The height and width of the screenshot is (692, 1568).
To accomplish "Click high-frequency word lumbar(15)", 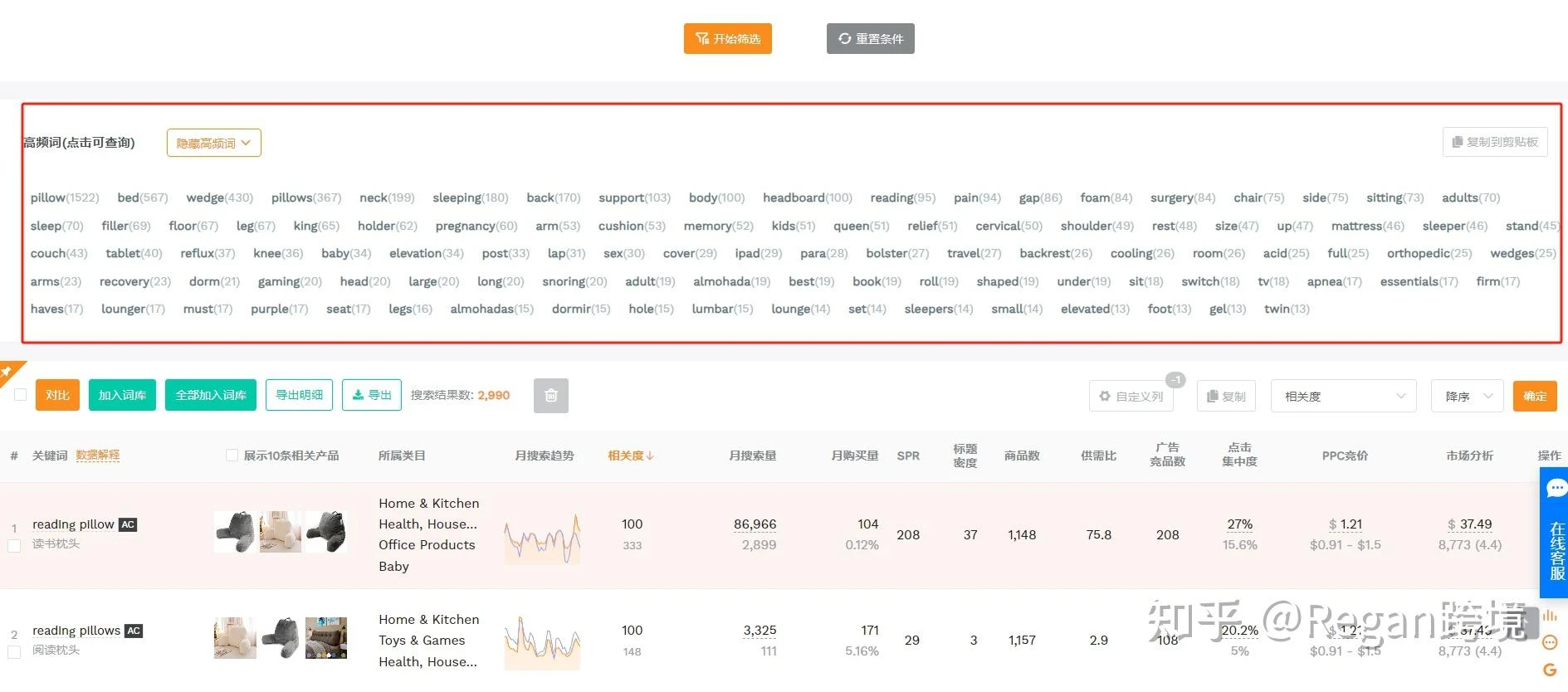I will point(722,309).
